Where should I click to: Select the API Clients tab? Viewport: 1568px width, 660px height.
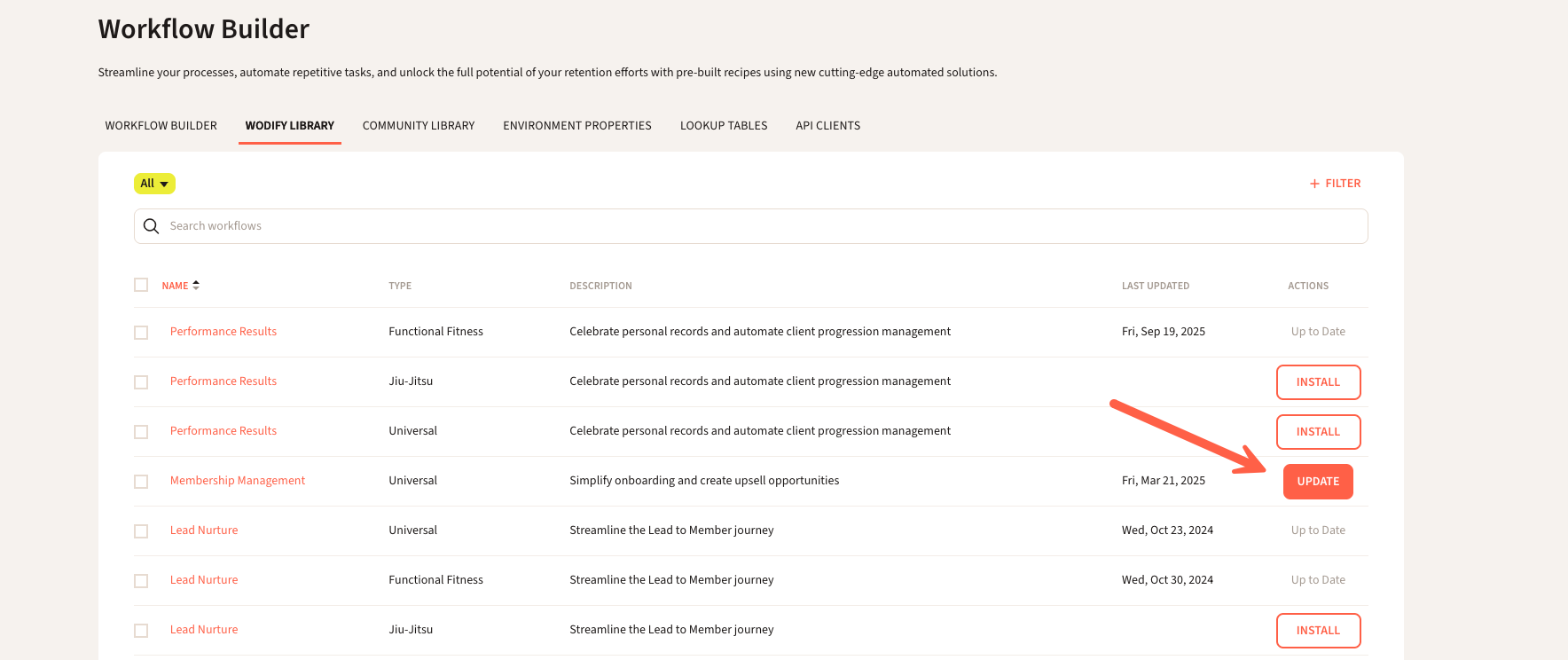point(827,126)
